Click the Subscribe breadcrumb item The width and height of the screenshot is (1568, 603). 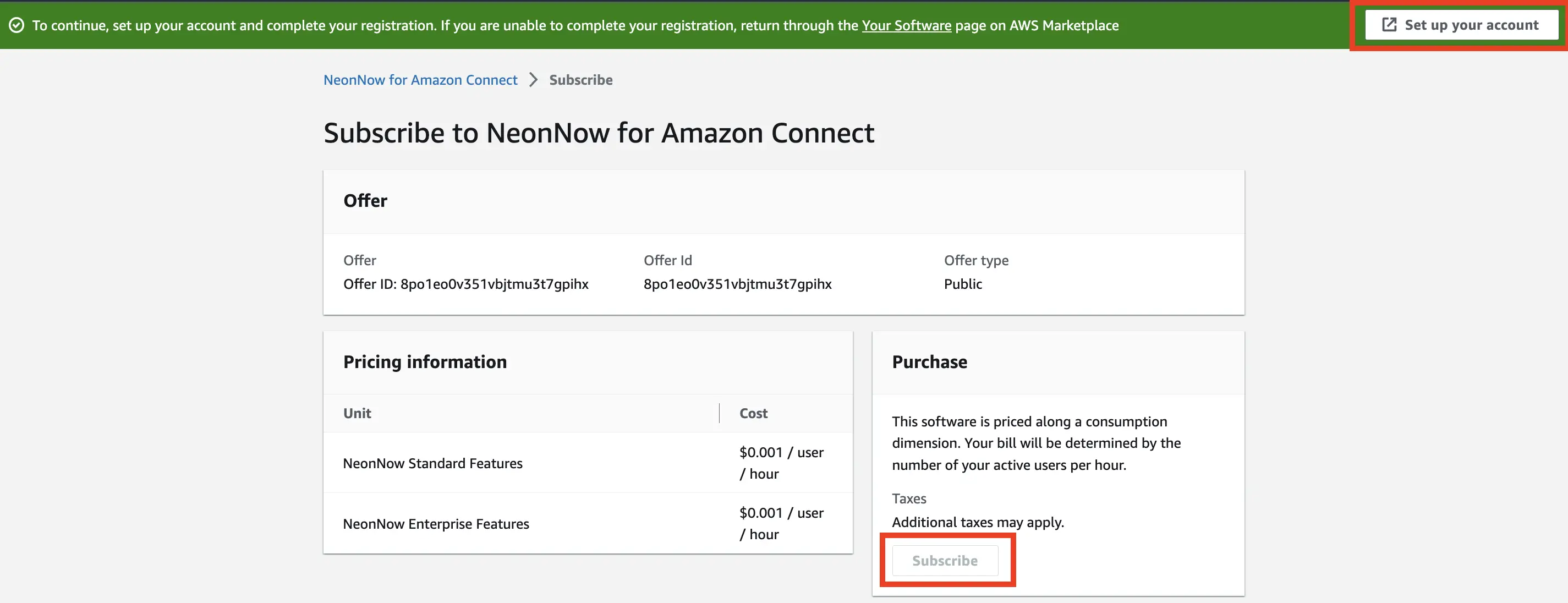coord(580,80)
